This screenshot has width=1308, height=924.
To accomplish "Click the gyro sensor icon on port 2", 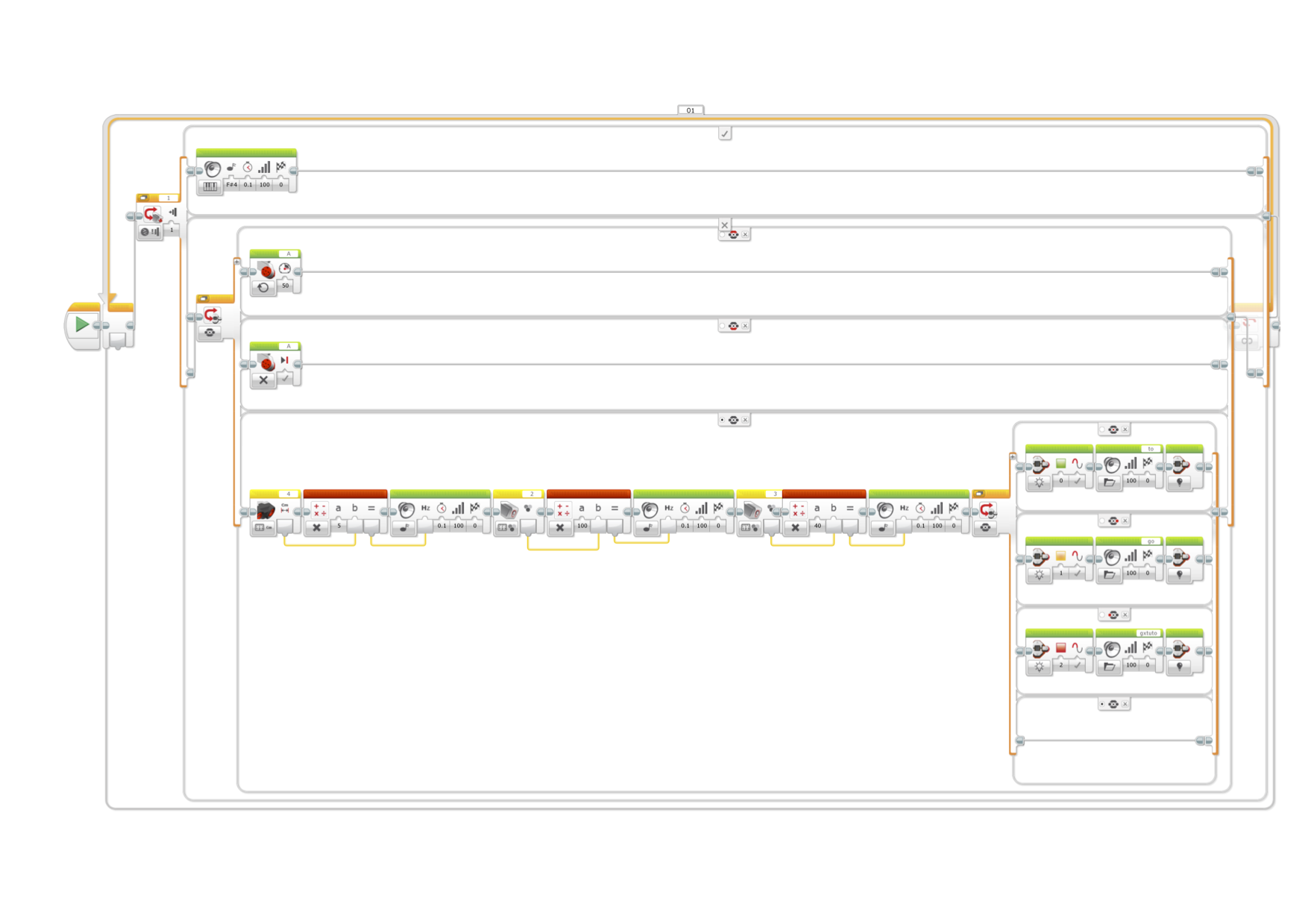I will pyautogui.click(x=509, y=511).
